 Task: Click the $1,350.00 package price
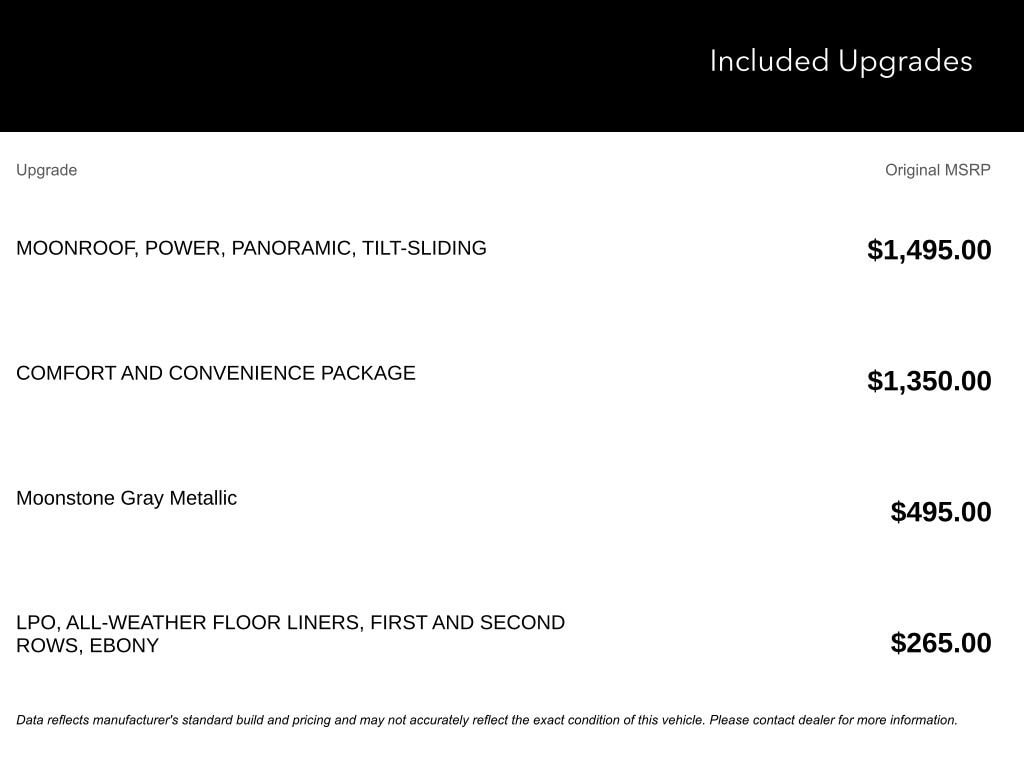[x=929, y=381]
